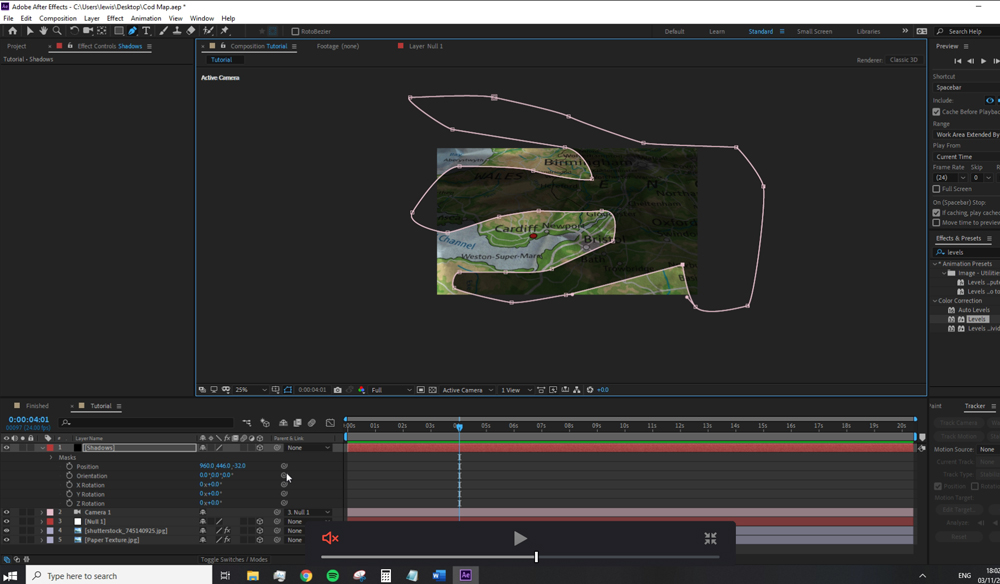Select the Pen tool
1000x584 pixels.
coord(133,31)
